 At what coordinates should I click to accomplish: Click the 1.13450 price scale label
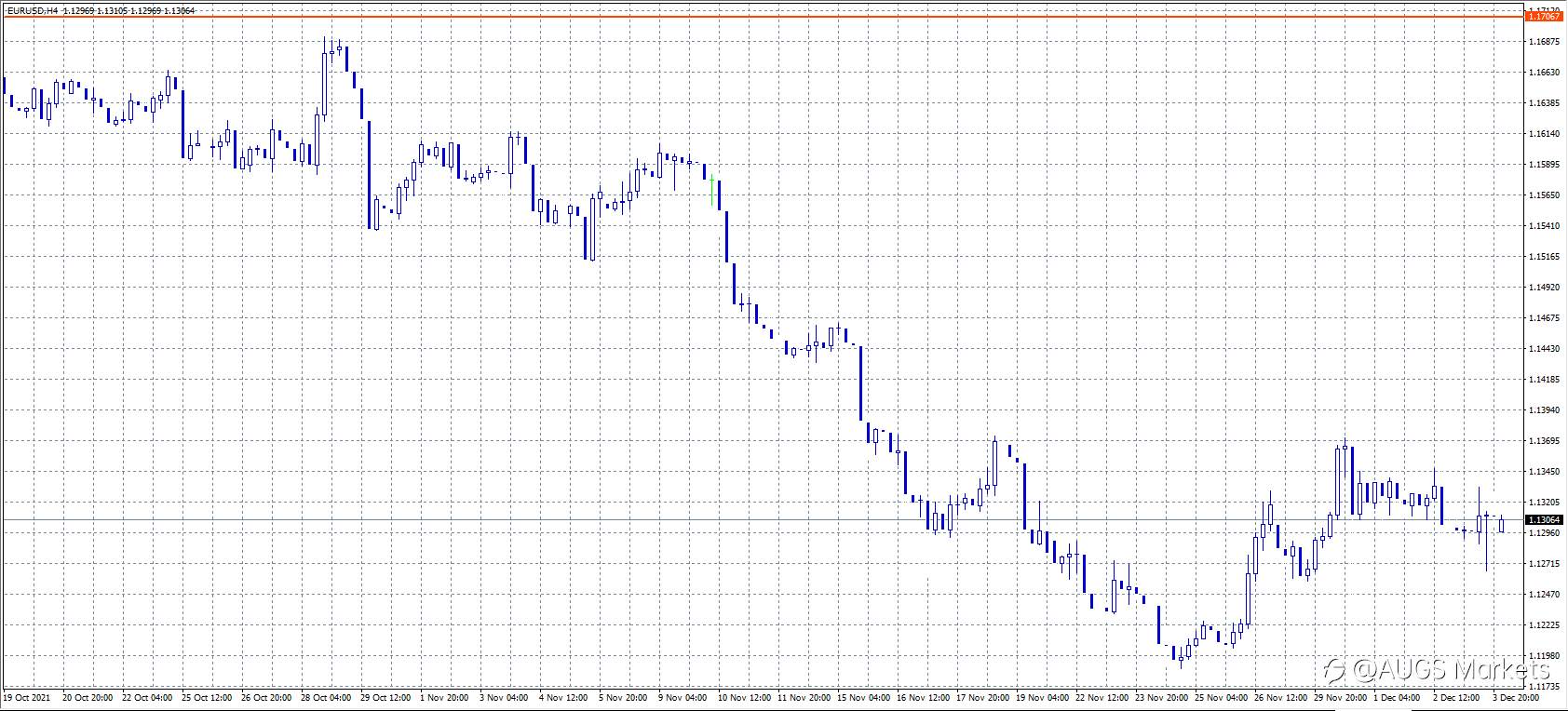tap(1543, 472)
